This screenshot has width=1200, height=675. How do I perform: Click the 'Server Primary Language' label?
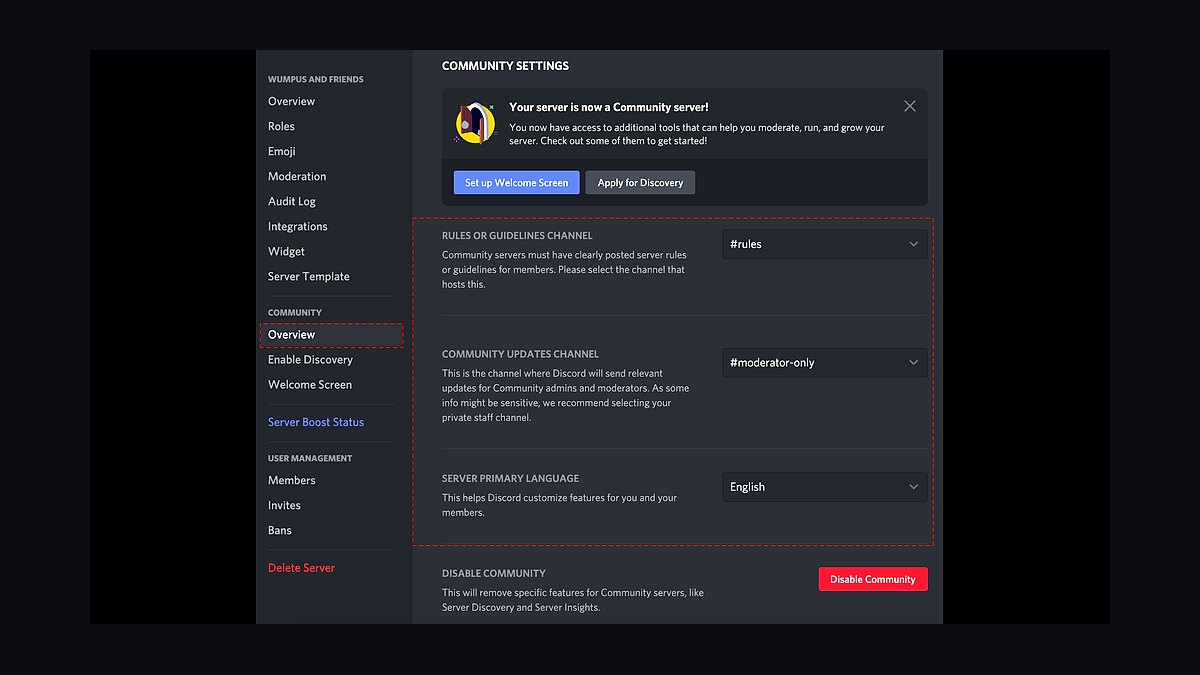(511, 478)
